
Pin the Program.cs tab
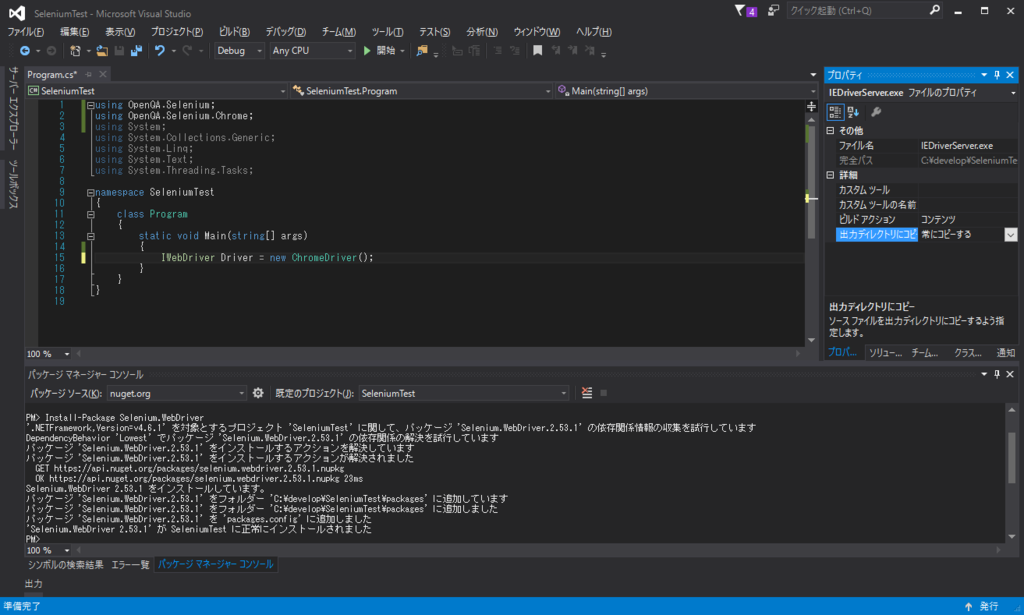pos(89,74)
